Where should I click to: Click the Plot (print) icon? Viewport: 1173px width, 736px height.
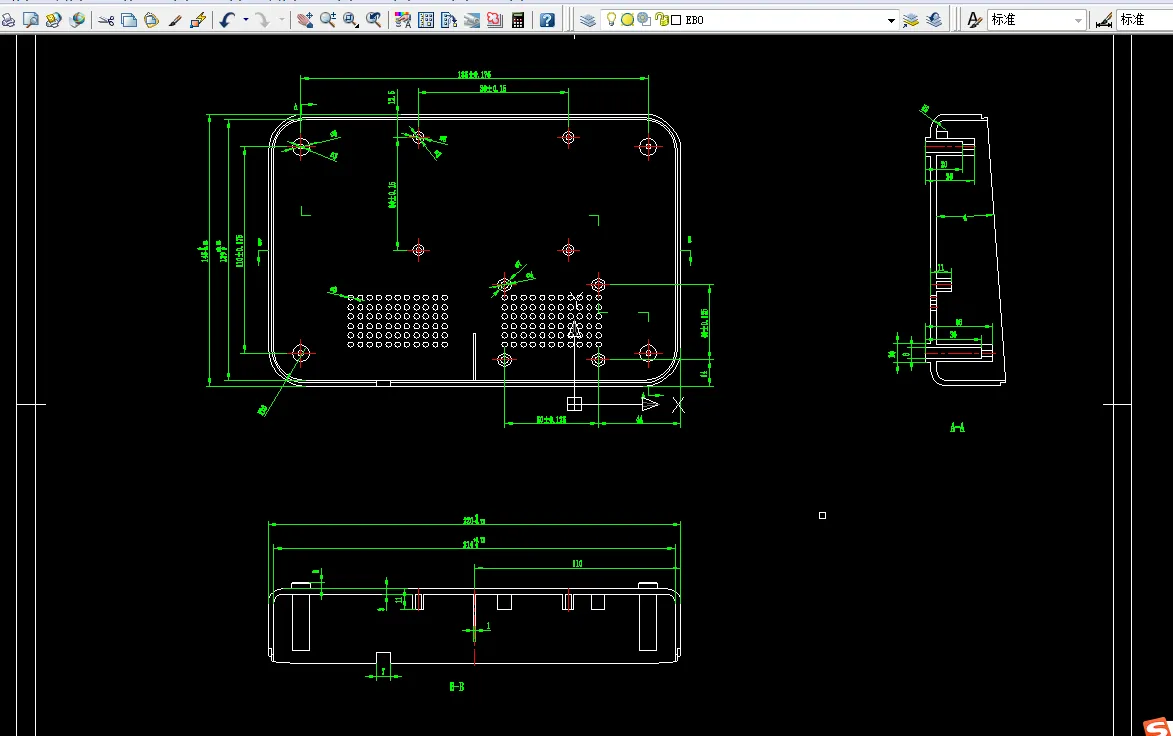coord(8,20)
